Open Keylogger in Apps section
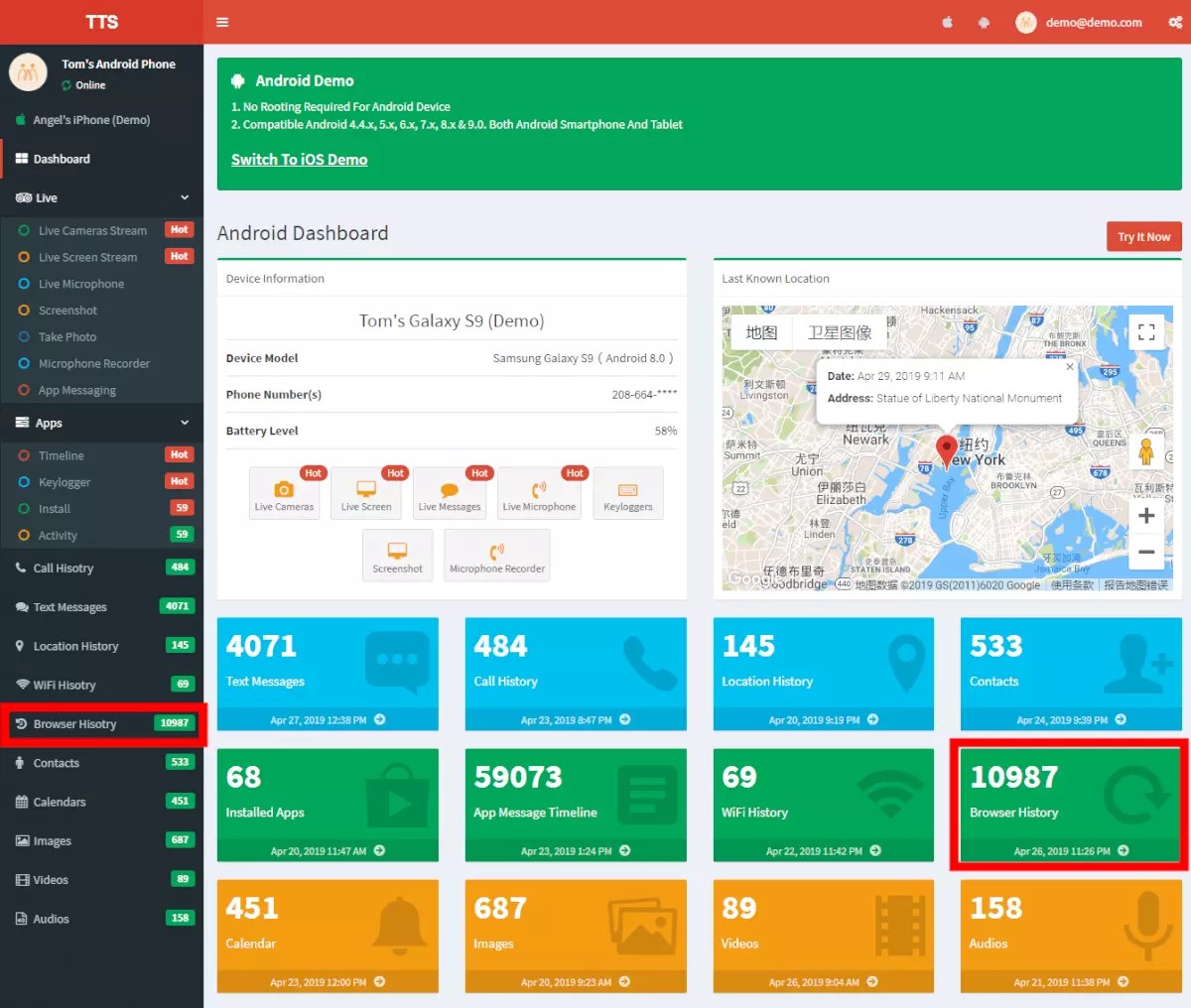The width and height of the screenshot is (1191, 1008). (x=101, y=482)
